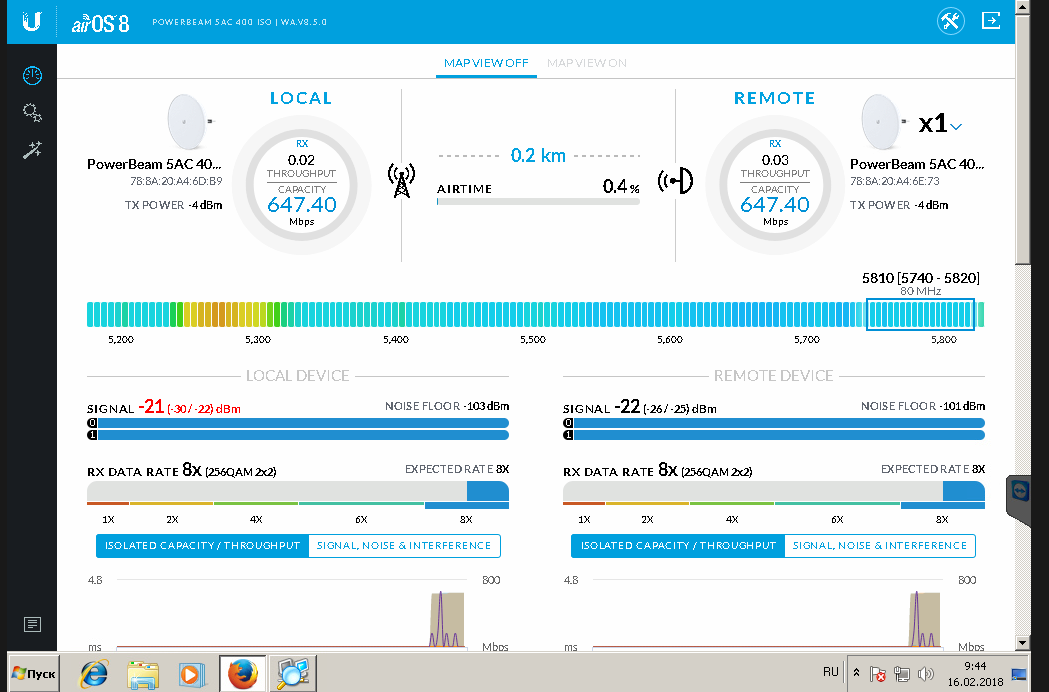The width and height of the screenshot is (1049, 692).
Task: Select remote Isolated Capacity / Throughput toggle
Action: [678, 545]
